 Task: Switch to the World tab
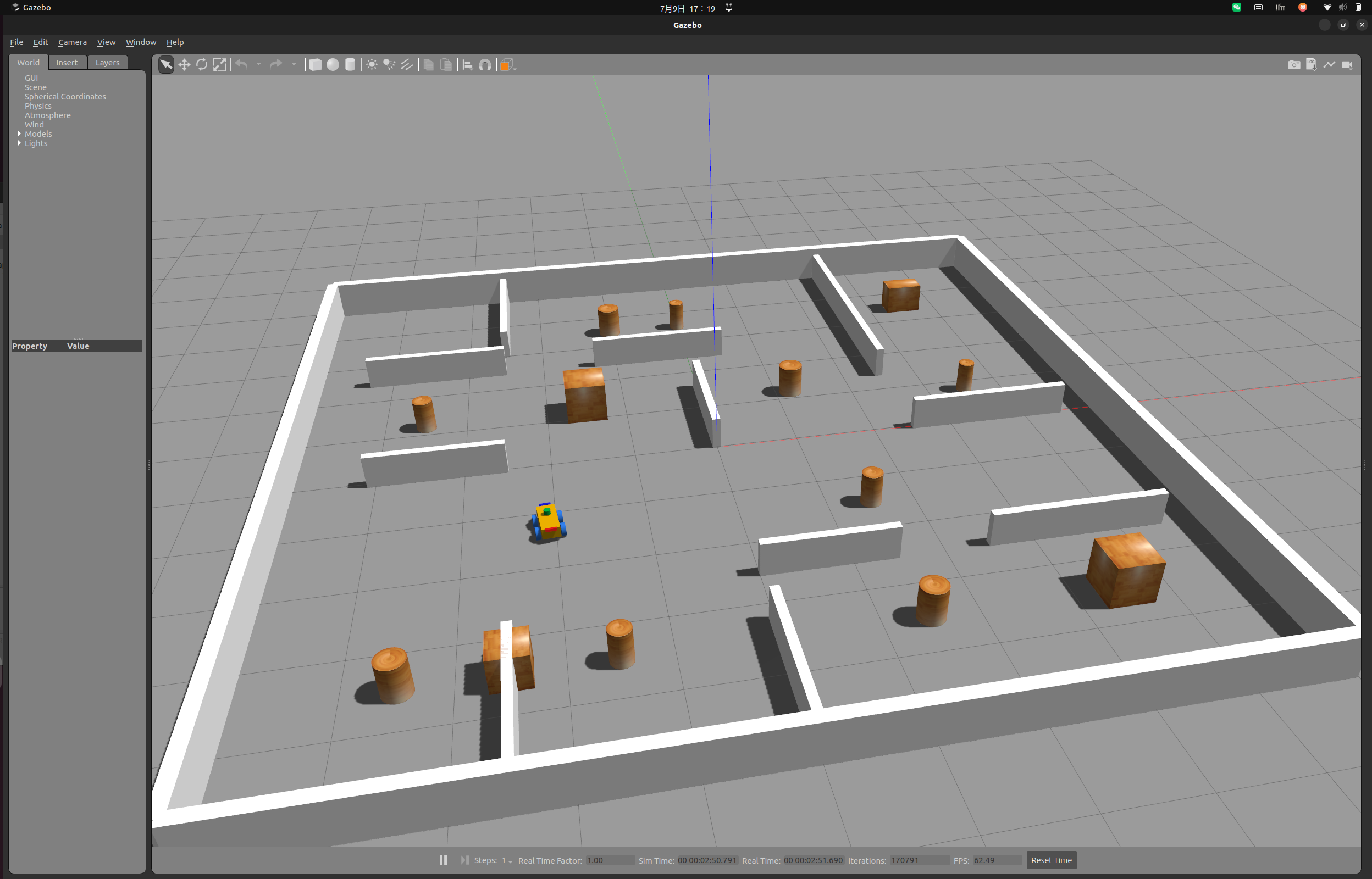coord(29,62)
